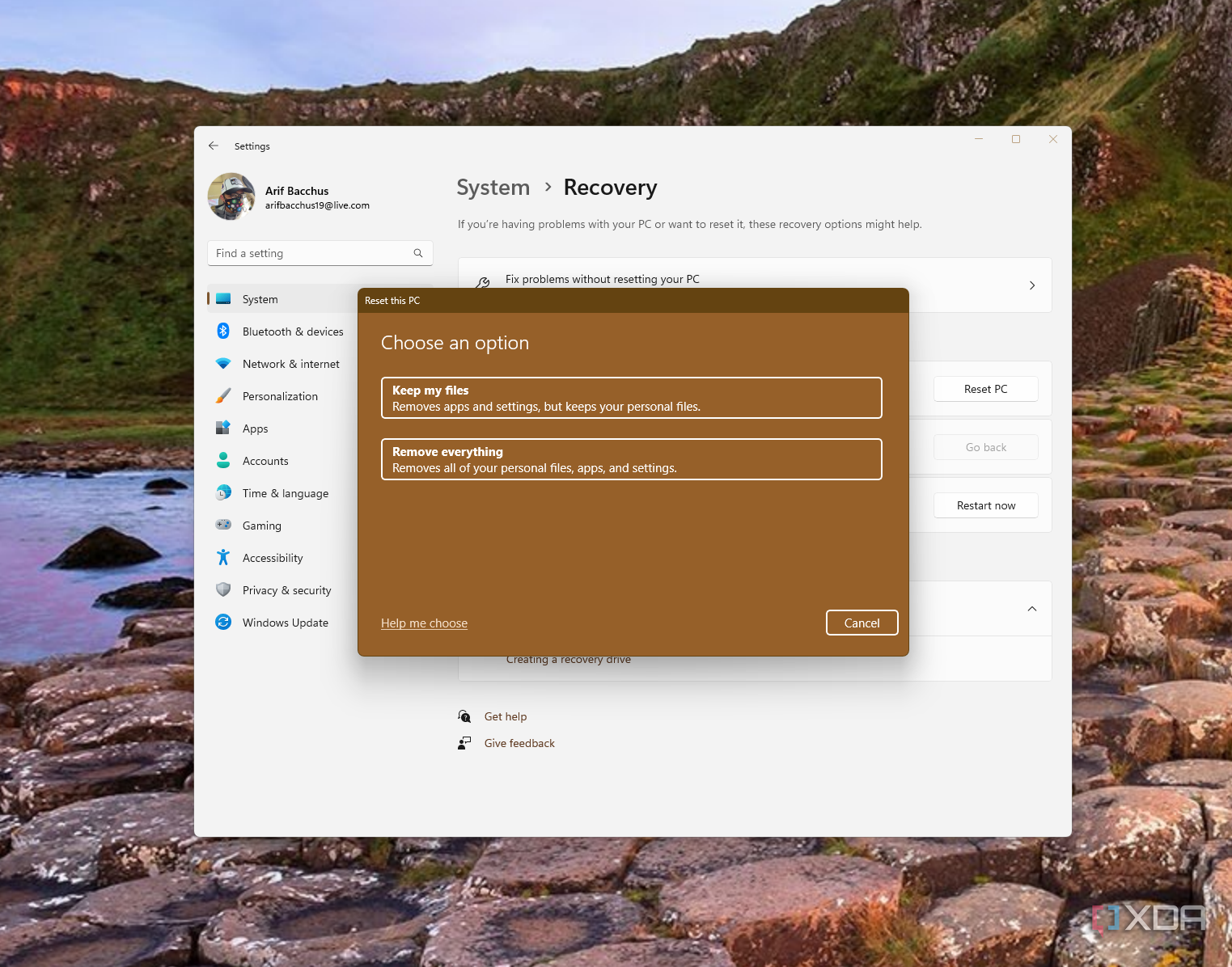Open Windows Update in the sidebar
Screen dimensions: 1232x967
222,622
